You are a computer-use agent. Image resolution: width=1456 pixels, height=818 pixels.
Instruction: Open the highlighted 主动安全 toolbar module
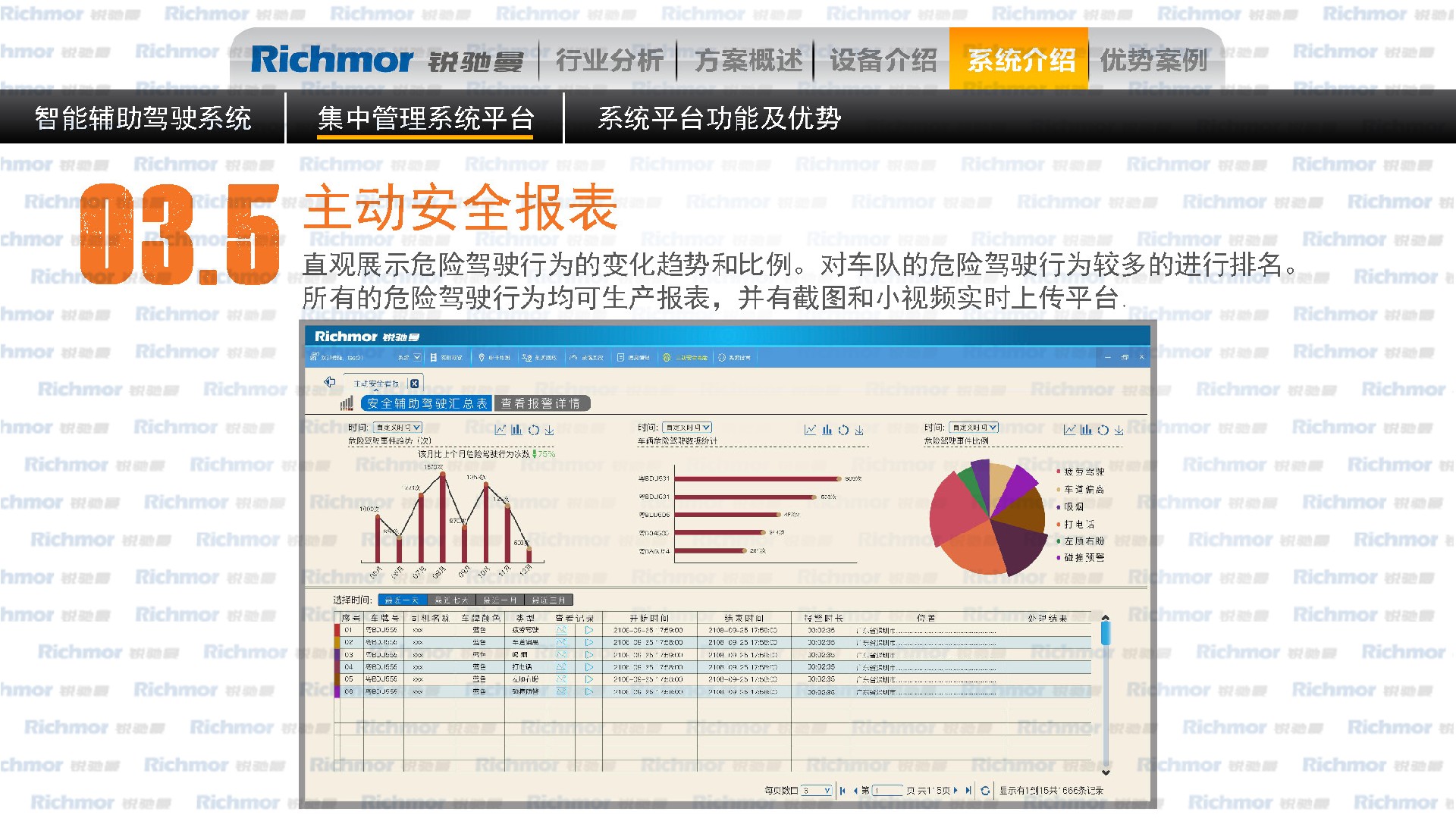click(x=685, y=357)
